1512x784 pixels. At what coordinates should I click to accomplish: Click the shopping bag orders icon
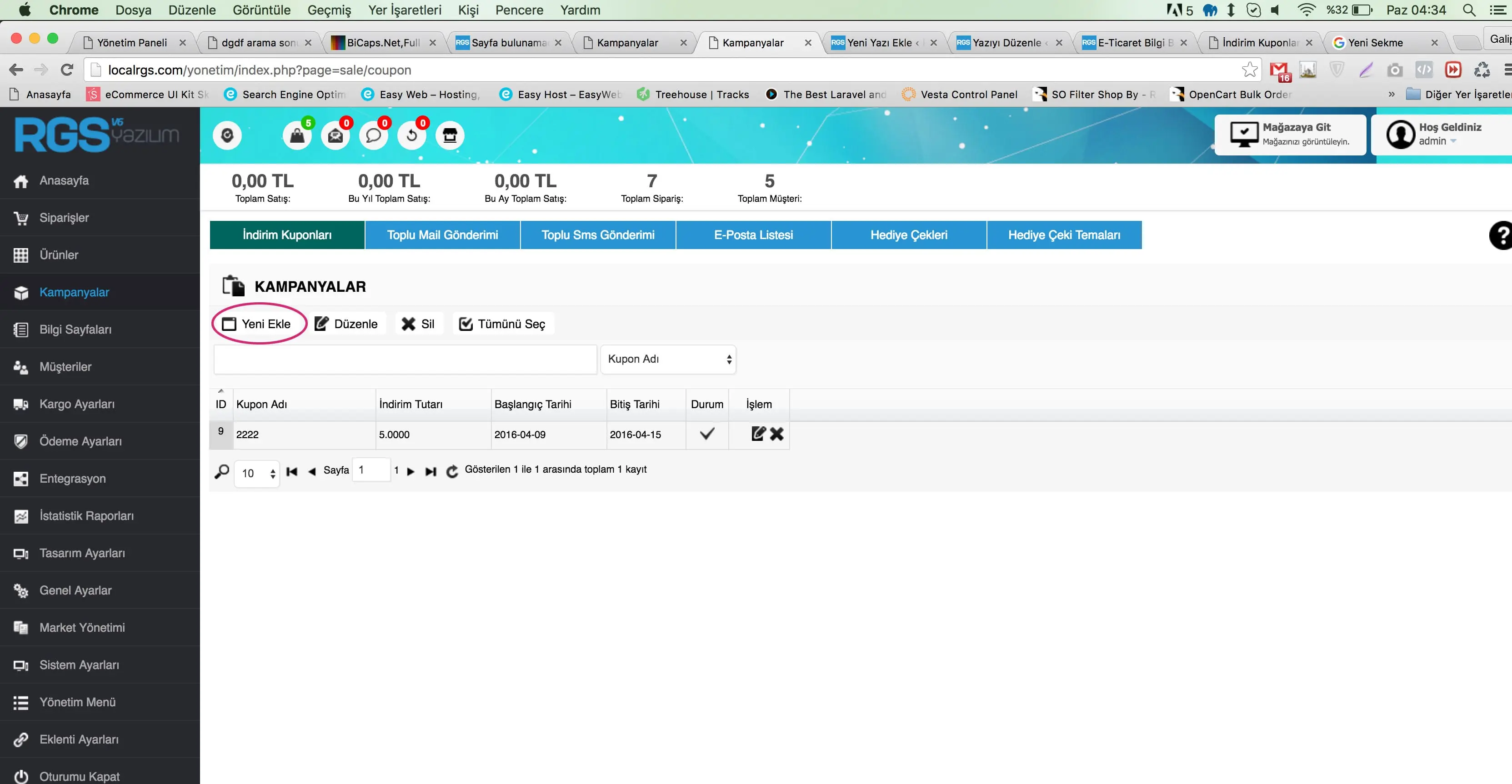(x=297, y=136)
